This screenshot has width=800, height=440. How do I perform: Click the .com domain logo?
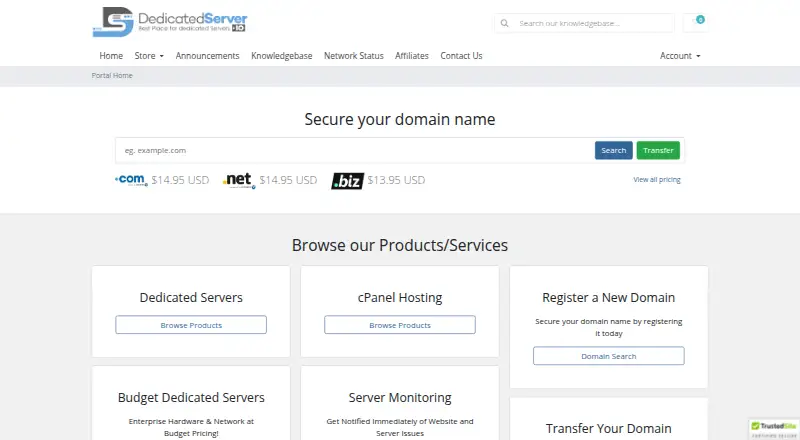(x=131, y=180)
